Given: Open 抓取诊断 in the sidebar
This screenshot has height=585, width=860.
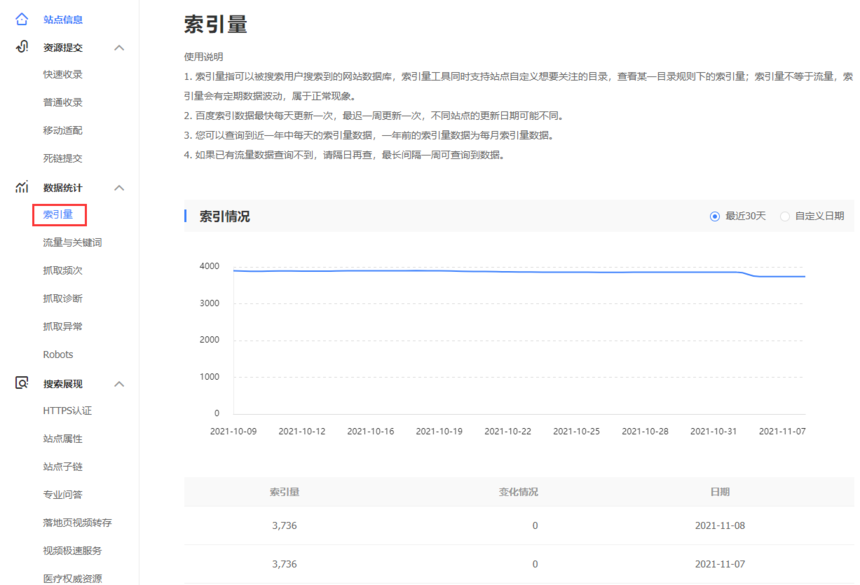Looking at the screenshot, I should coord(62,299).
